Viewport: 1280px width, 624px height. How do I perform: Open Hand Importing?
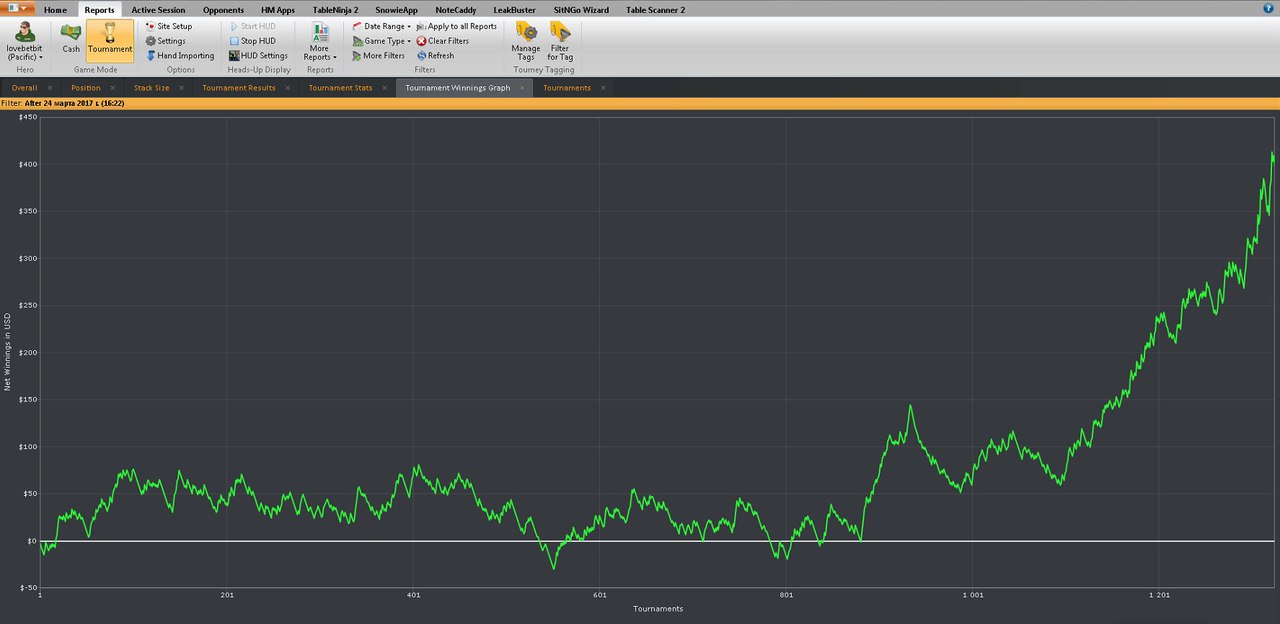[x=180, y=56]
